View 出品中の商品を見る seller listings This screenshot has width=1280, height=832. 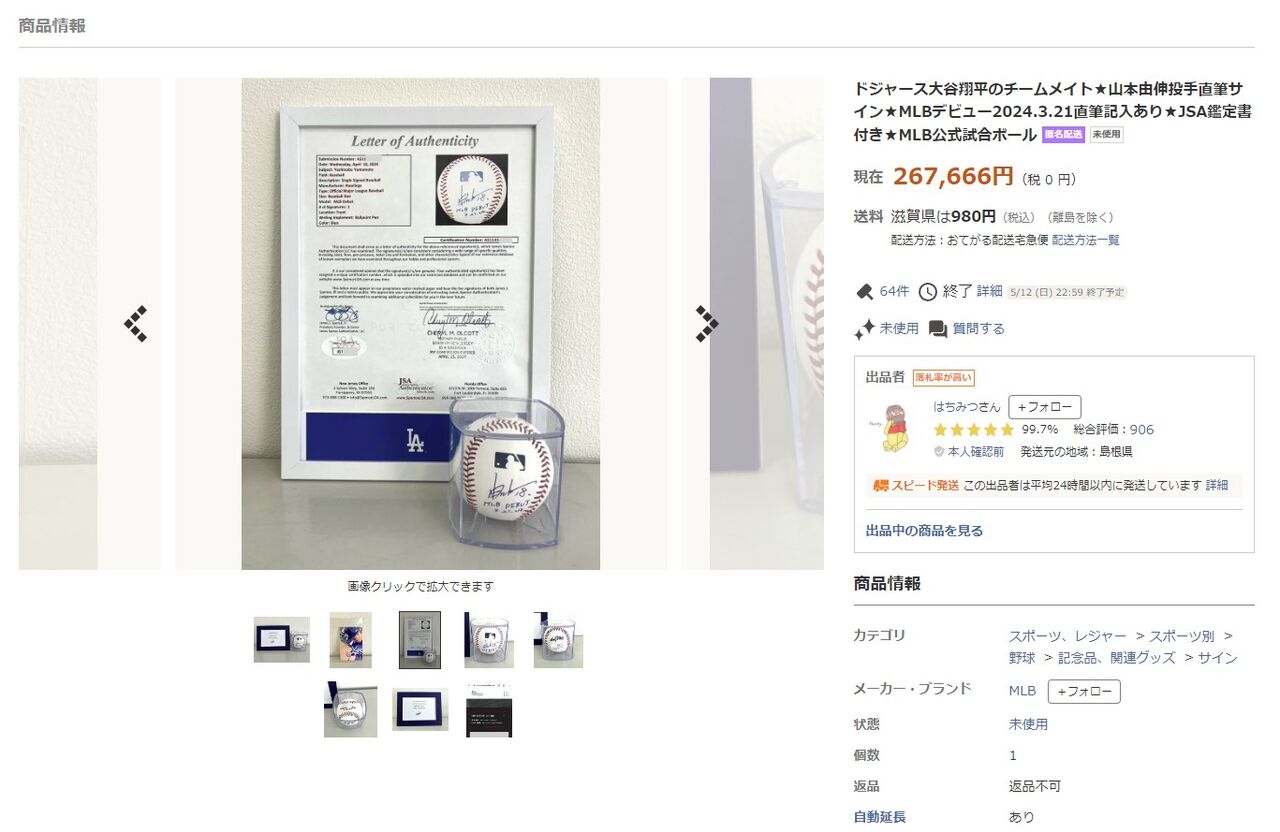pyautogui.click(x=924, y=531)
